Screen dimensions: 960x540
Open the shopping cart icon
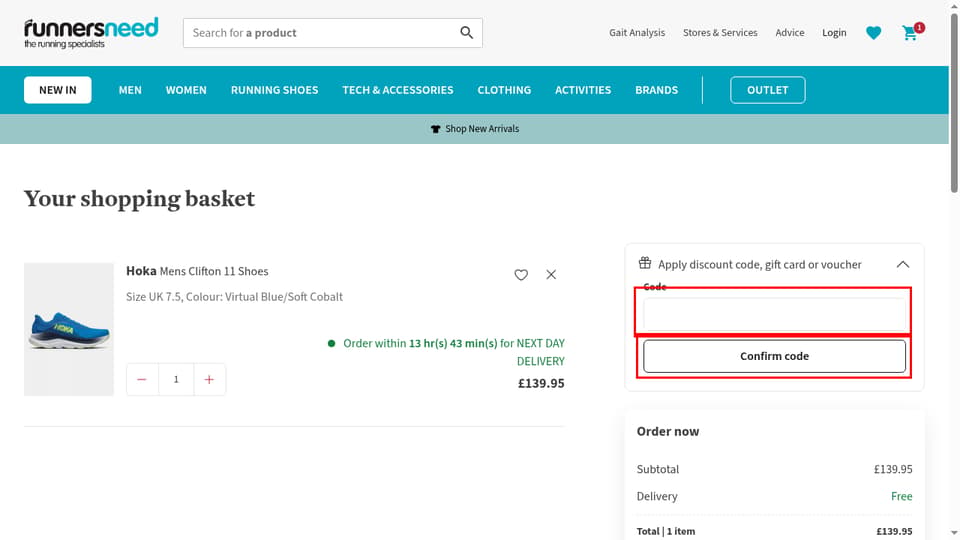coord(912,32)
